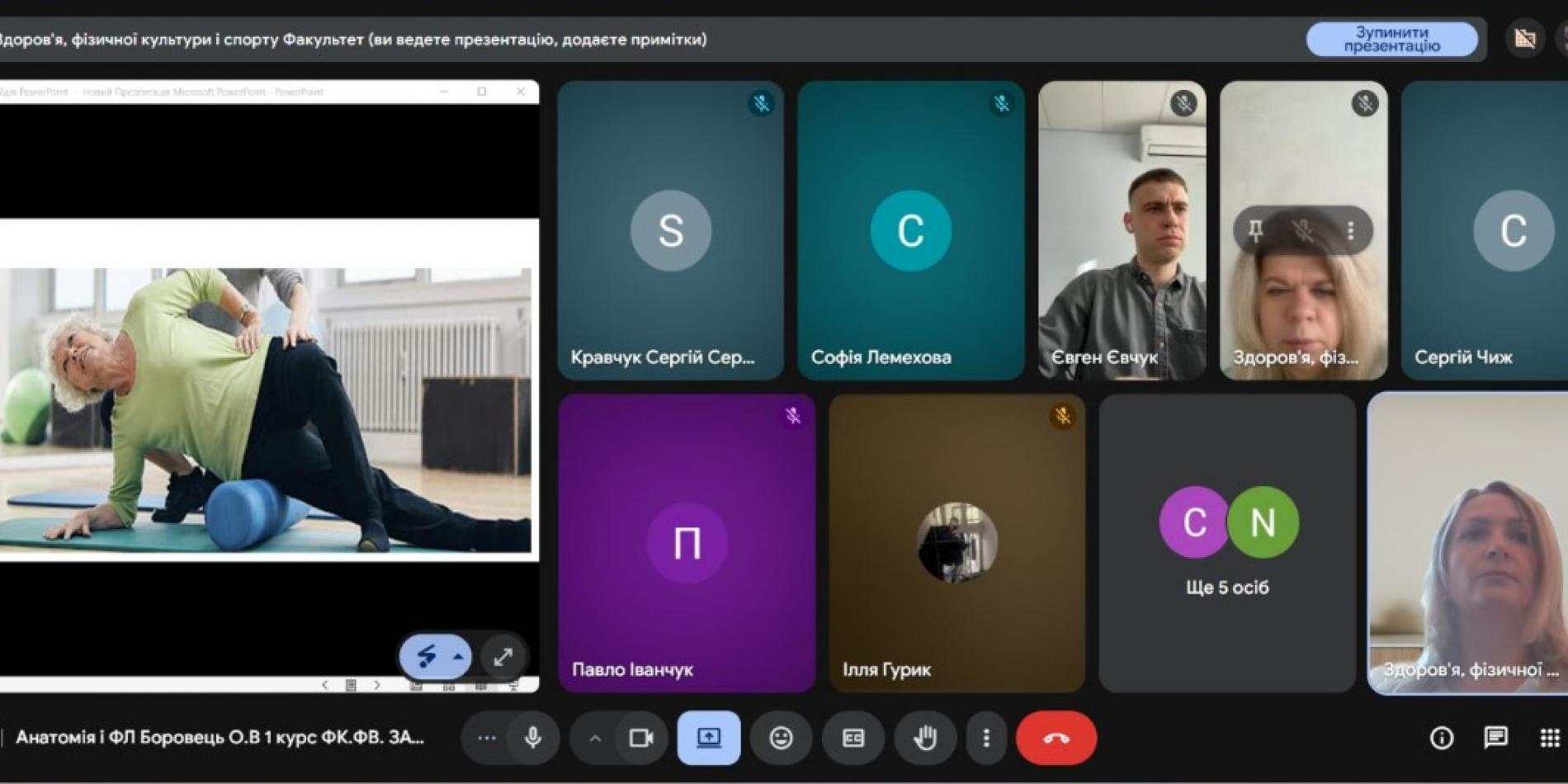Open more options three-dot menu in toolbar
The width and height of the screenshot is (1568, 784).
986,737
